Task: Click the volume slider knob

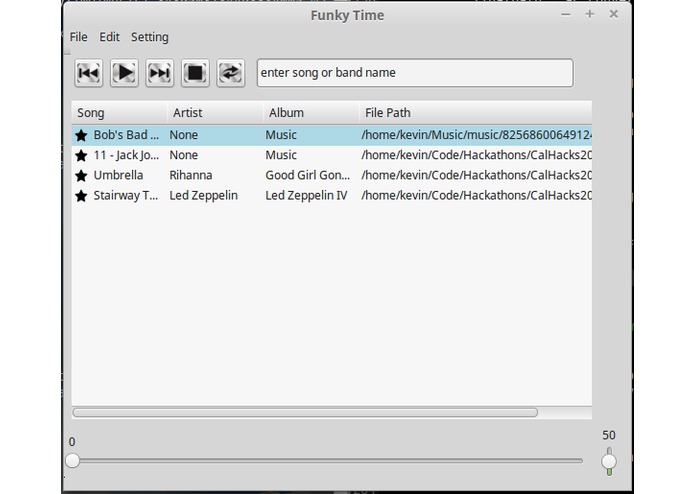Action: pyautogui.click(x=609, y=461)
